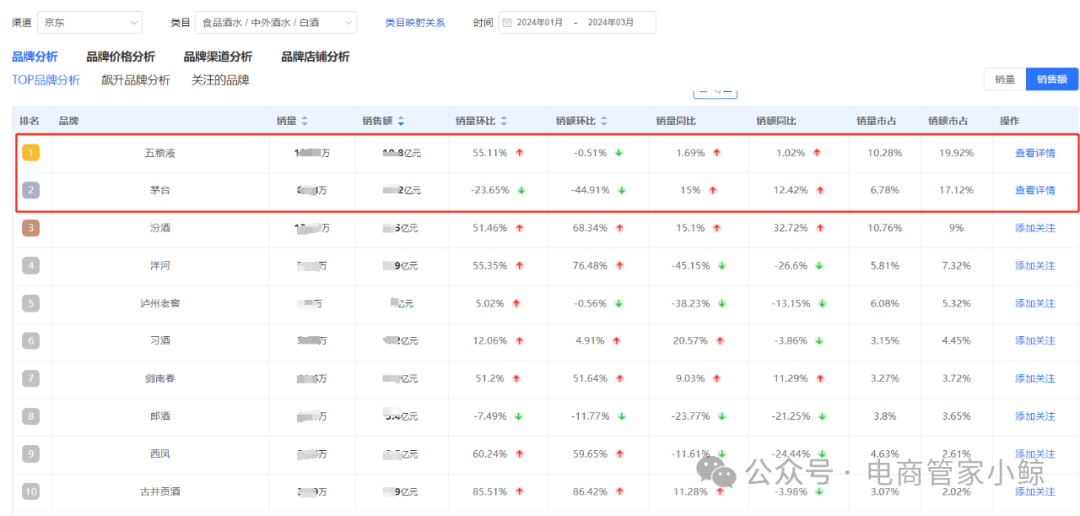Click the 类目映射关系 link
This screenshot has width=1080, height=516.
415,23
